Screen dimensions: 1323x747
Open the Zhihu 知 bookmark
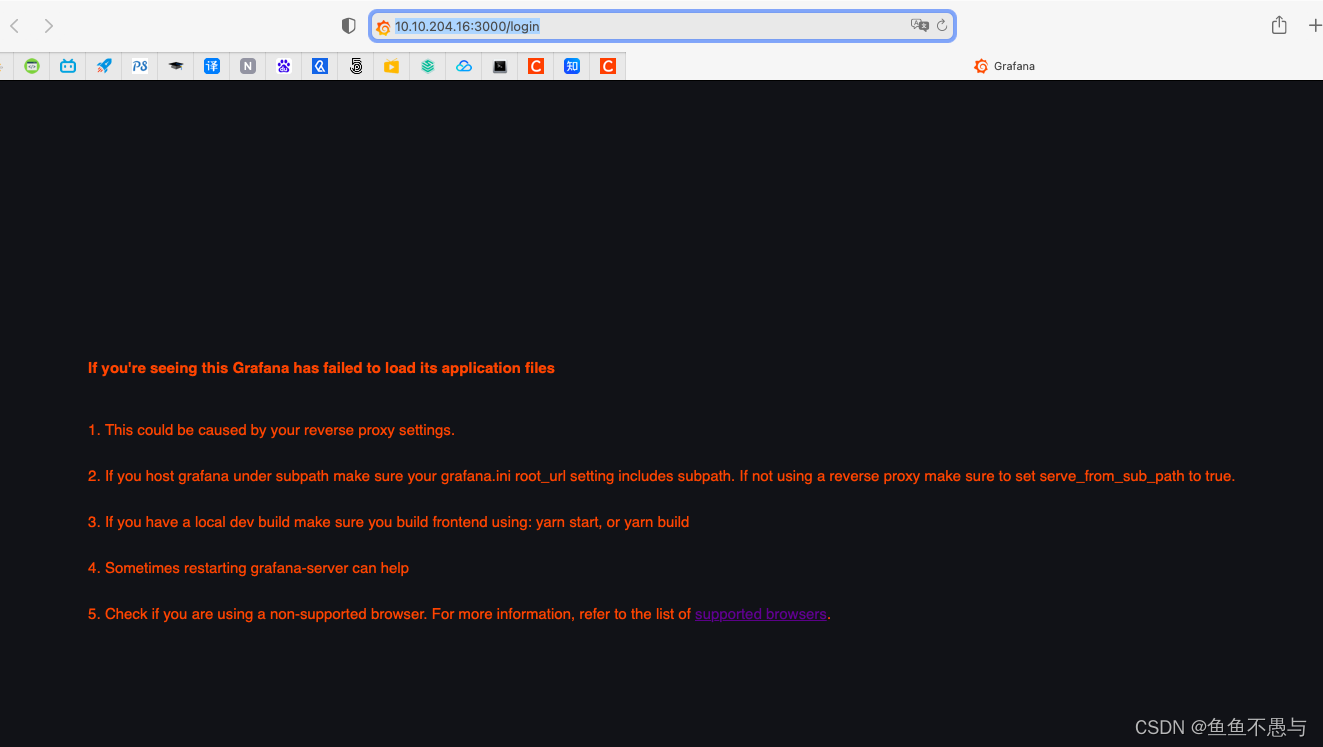point(572,66)
